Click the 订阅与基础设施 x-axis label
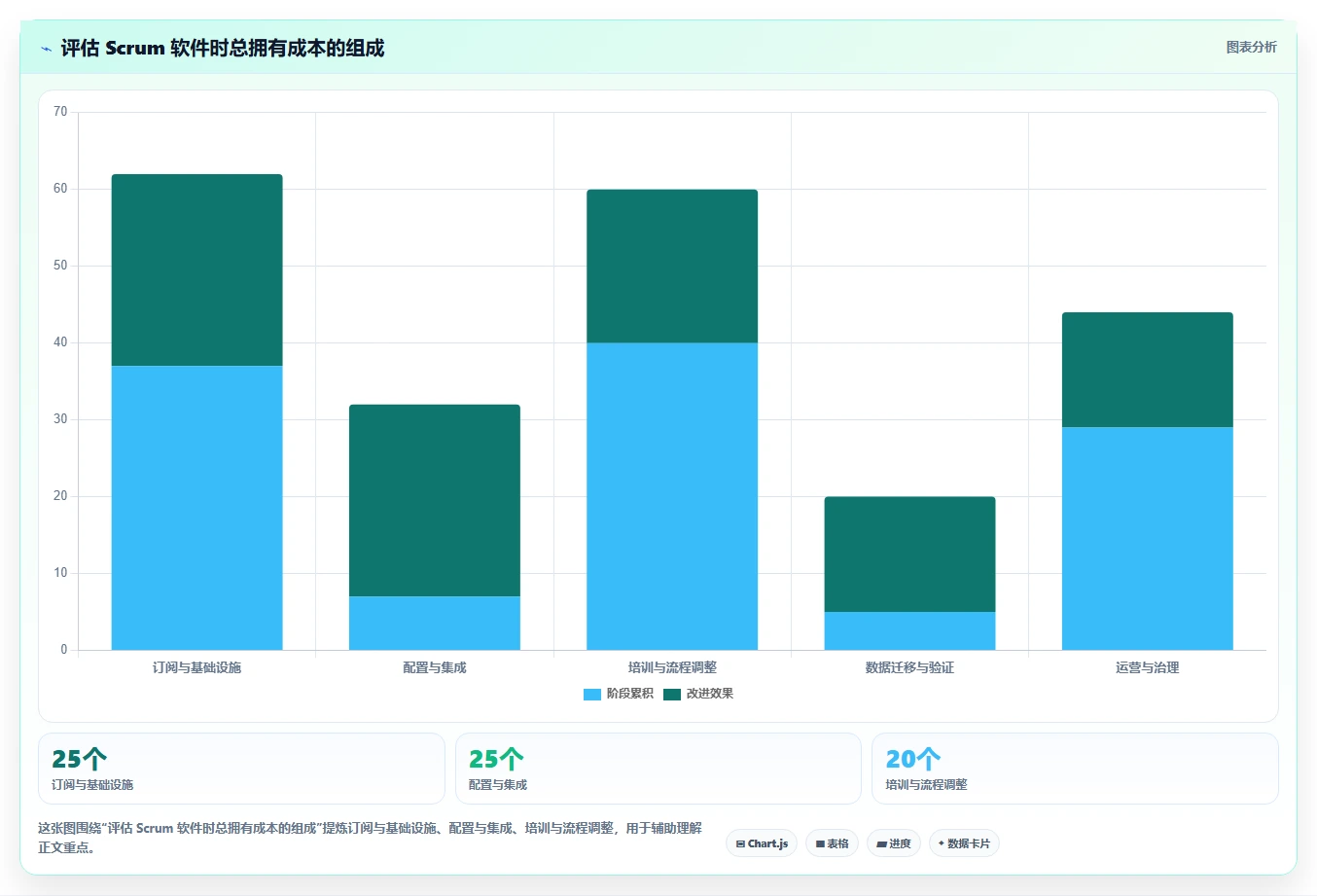This screenshot has width=1317, height=896. 197,667
